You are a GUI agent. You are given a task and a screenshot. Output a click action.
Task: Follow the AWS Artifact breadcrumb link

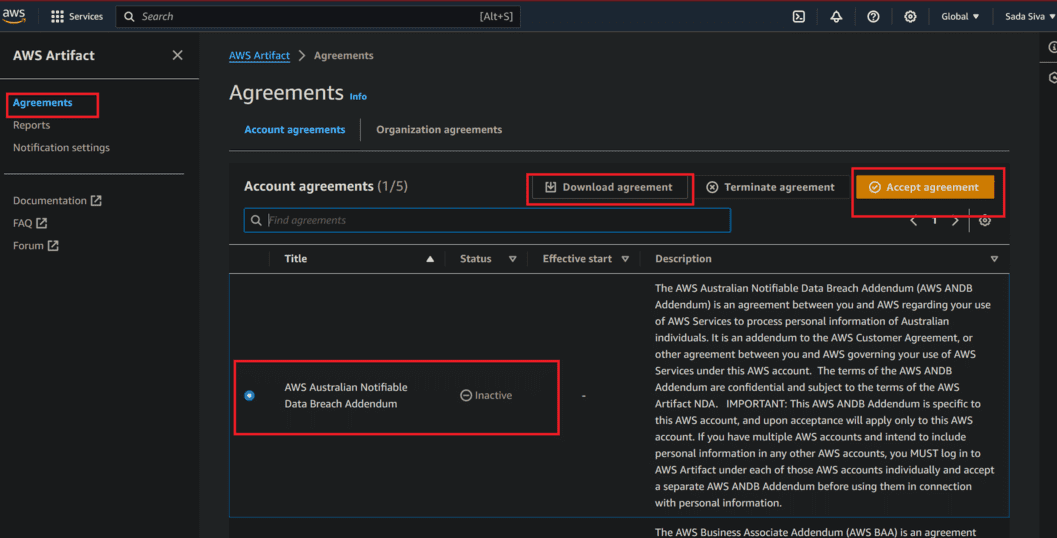pos(260,55)
